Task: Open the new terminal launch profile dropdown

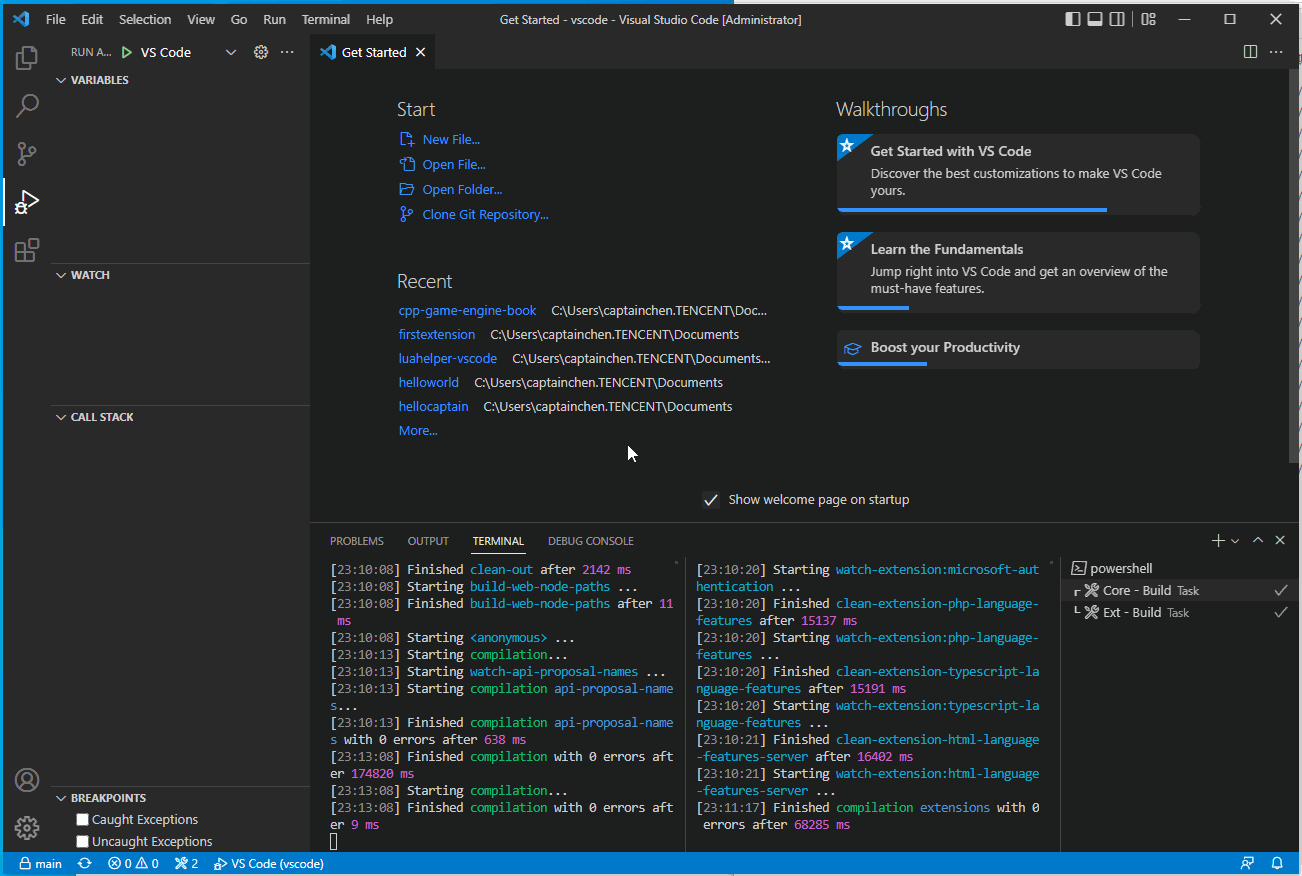Action: coord(1235,541)
